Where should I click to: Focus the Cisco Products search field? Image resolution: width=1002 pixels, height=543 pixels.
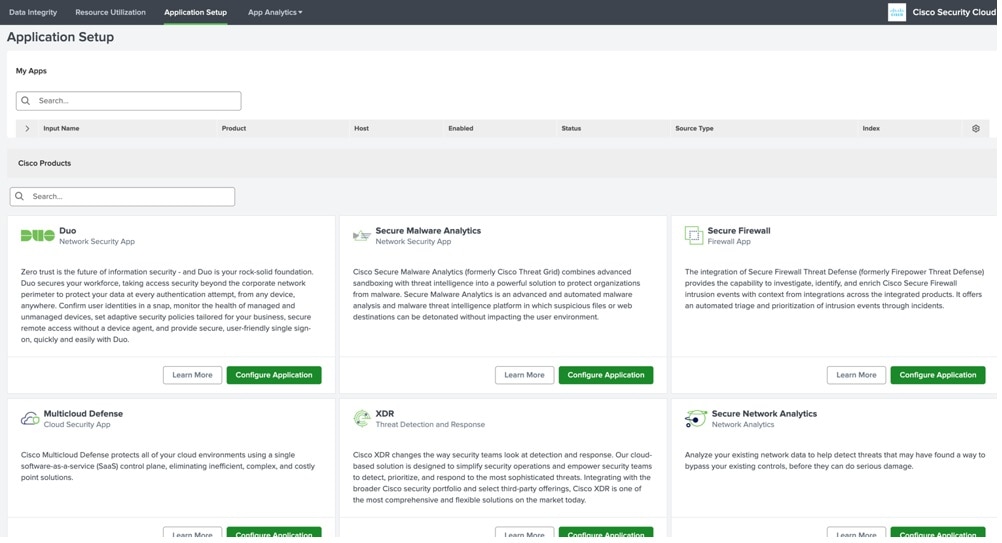[122, 196]
